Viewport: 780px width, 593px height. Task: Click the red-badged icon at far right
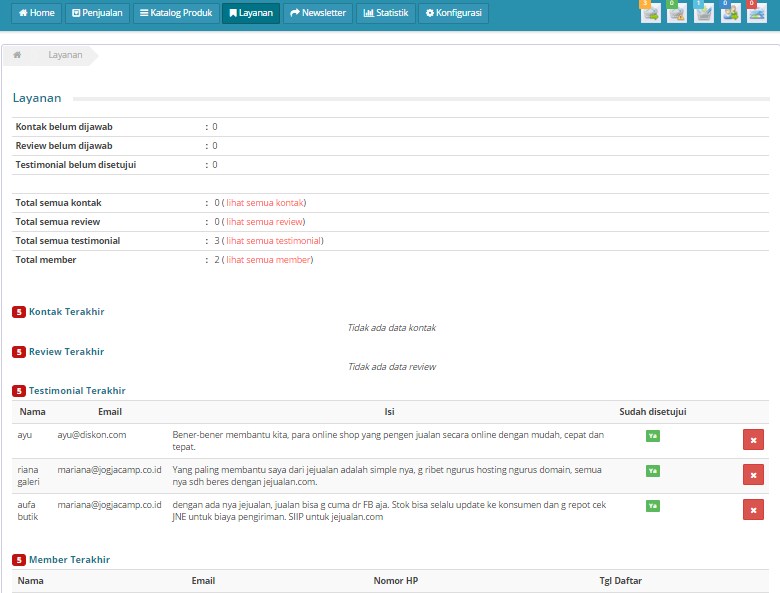tap(757, 13)
